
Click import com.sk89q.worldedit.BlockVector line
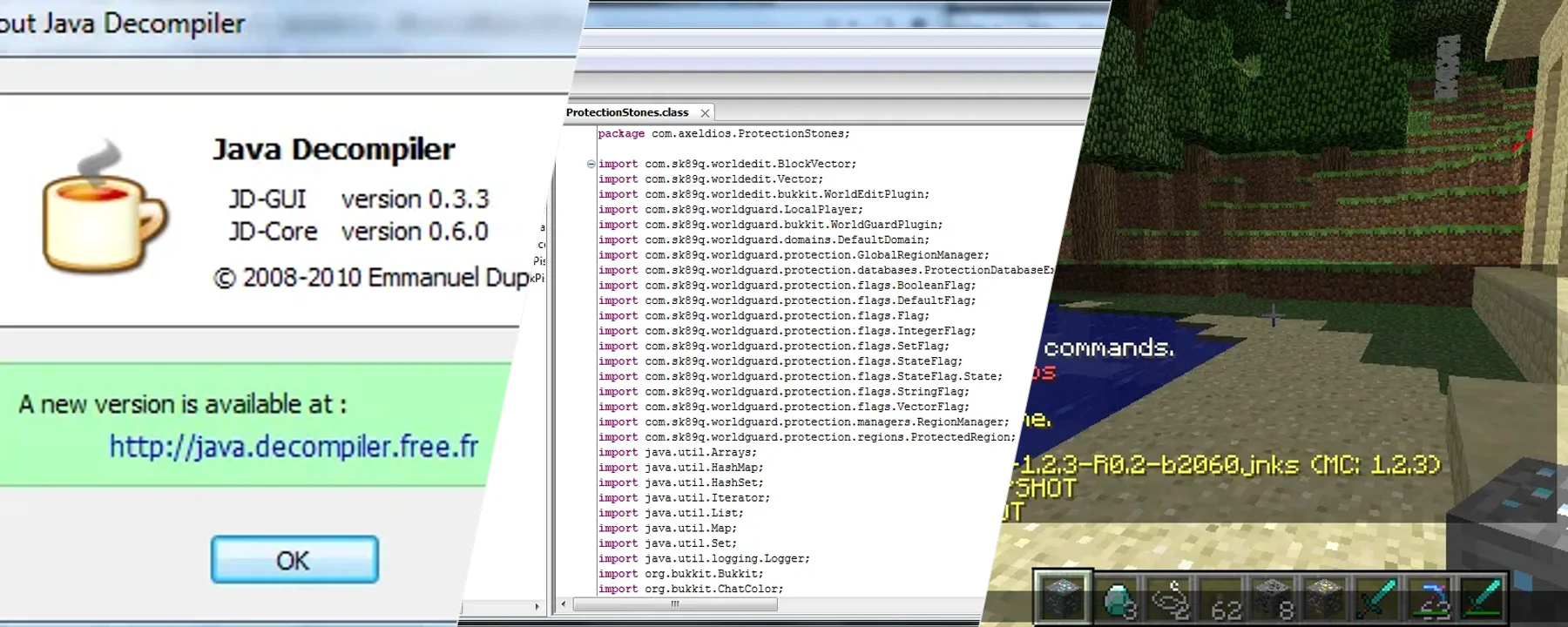point(727,164)
